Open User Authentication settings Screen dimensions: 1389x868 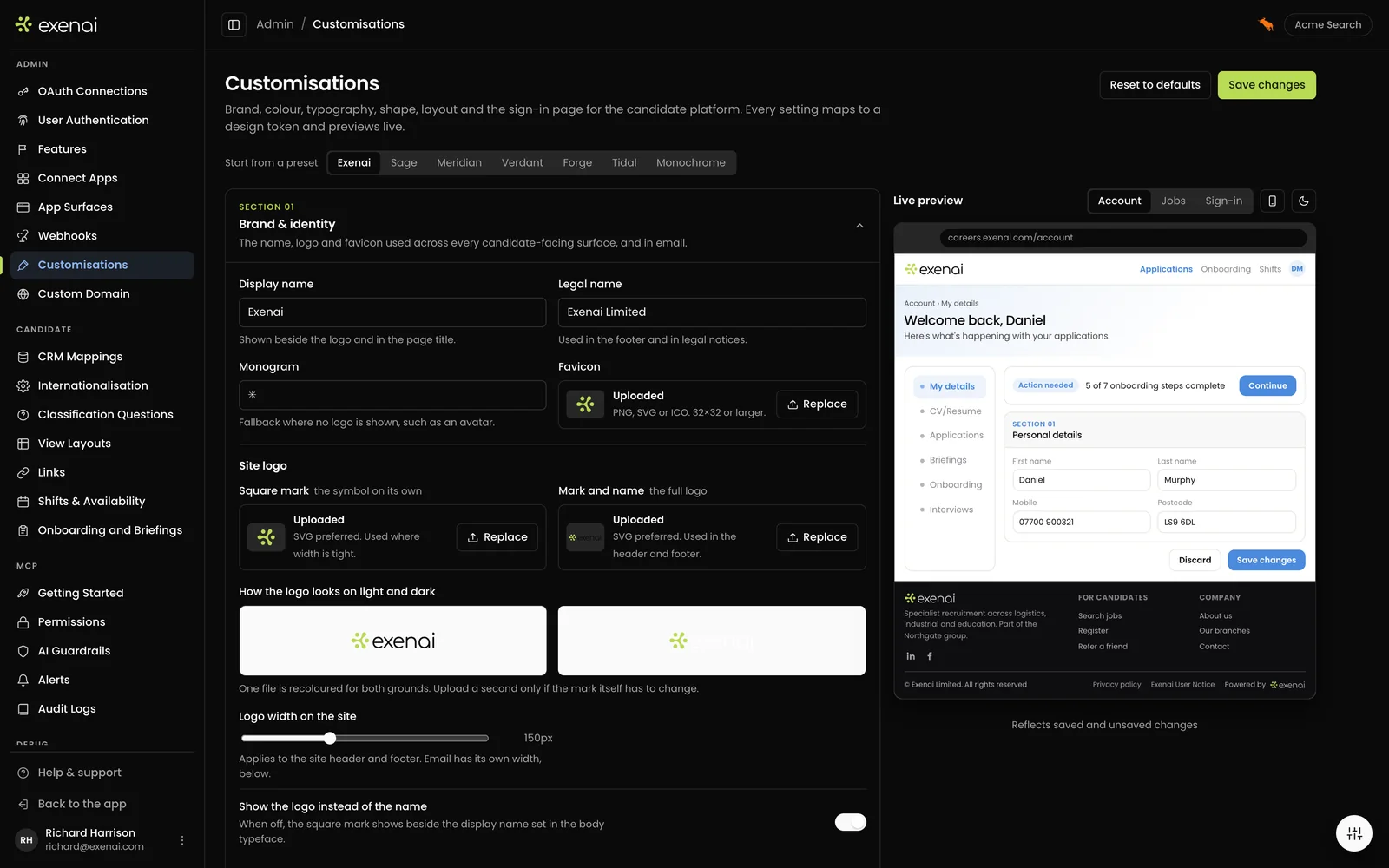(102, 120)
